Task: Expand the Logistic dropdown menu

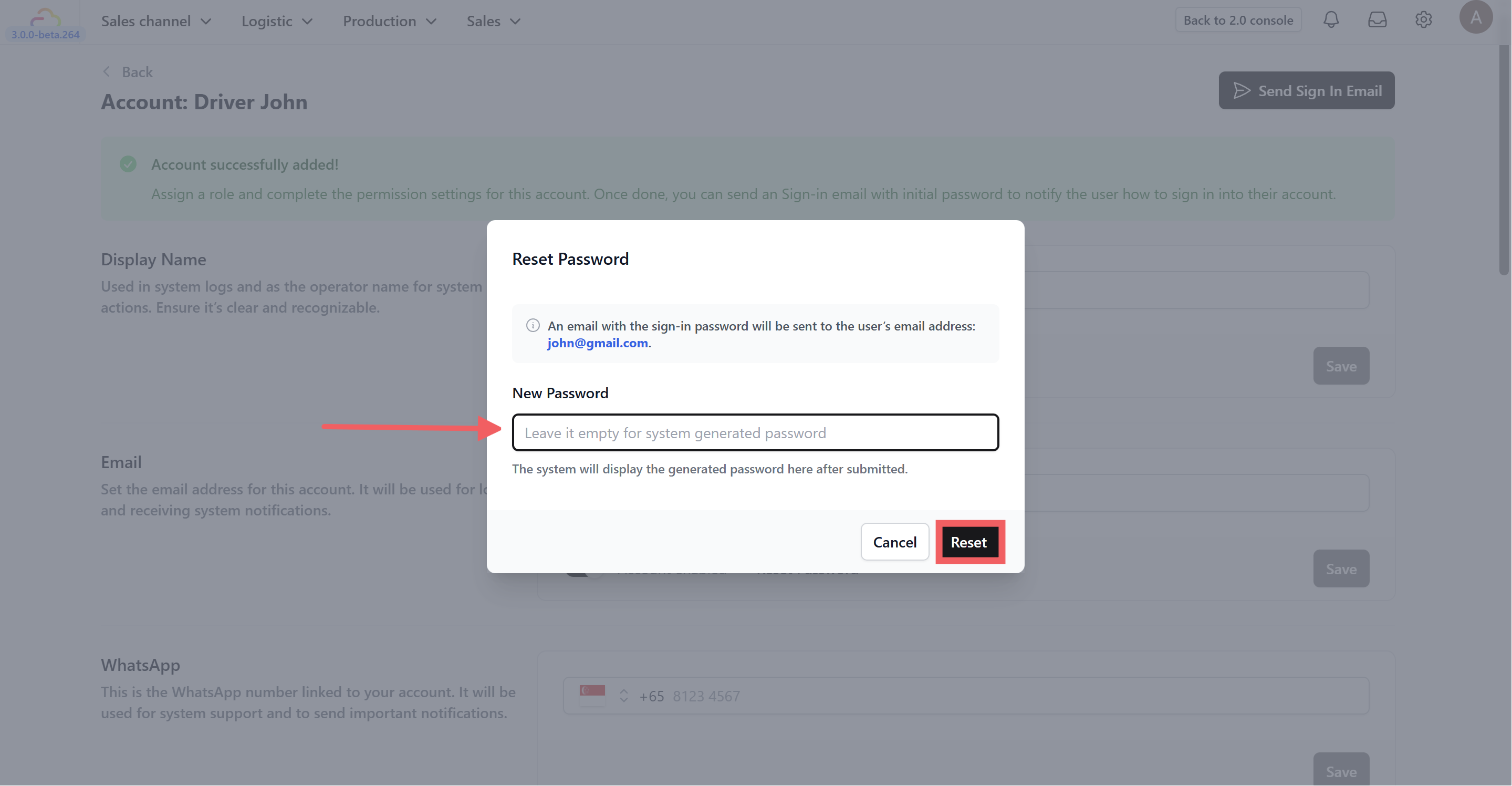Action: (276, 21)
